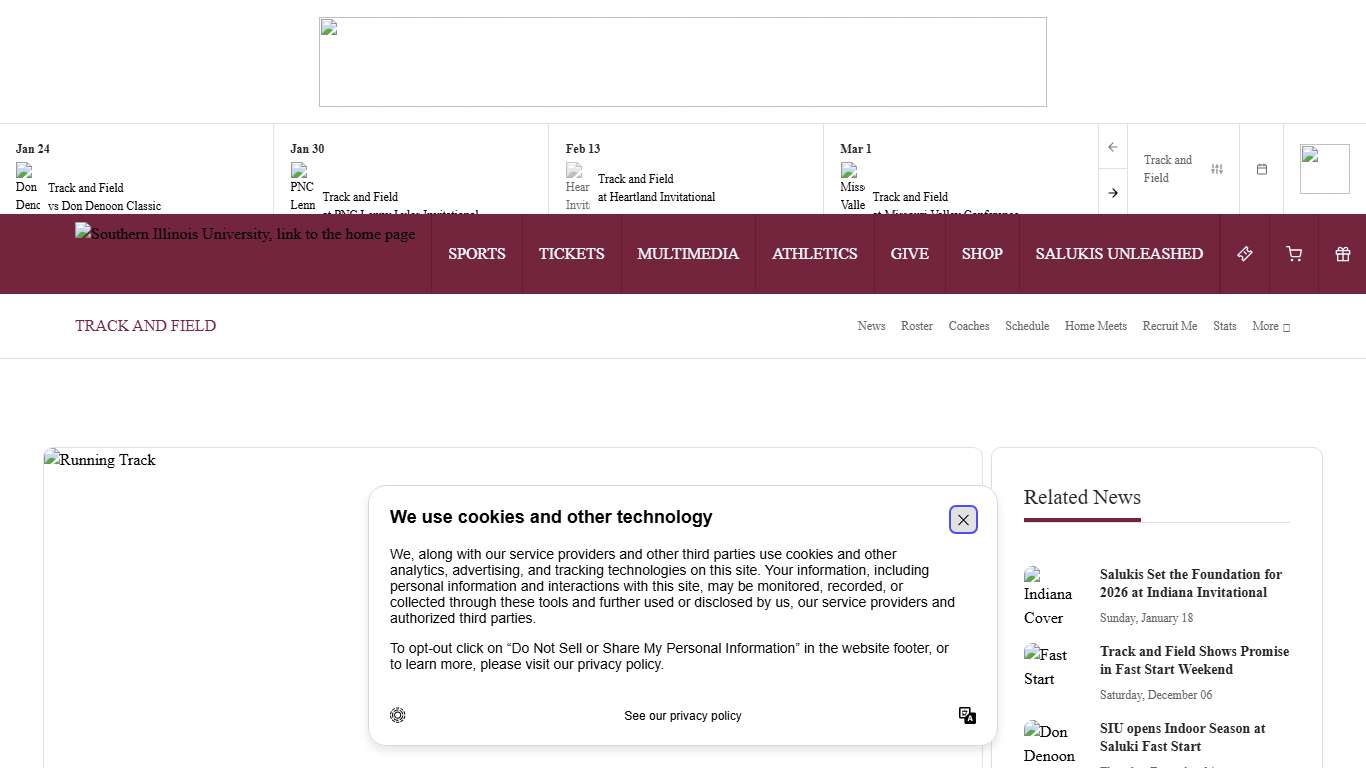This screenshot has height=768, width=1366.
Task: Open the calendar icon in scoreboard
Action: [x=1262, y=169]
